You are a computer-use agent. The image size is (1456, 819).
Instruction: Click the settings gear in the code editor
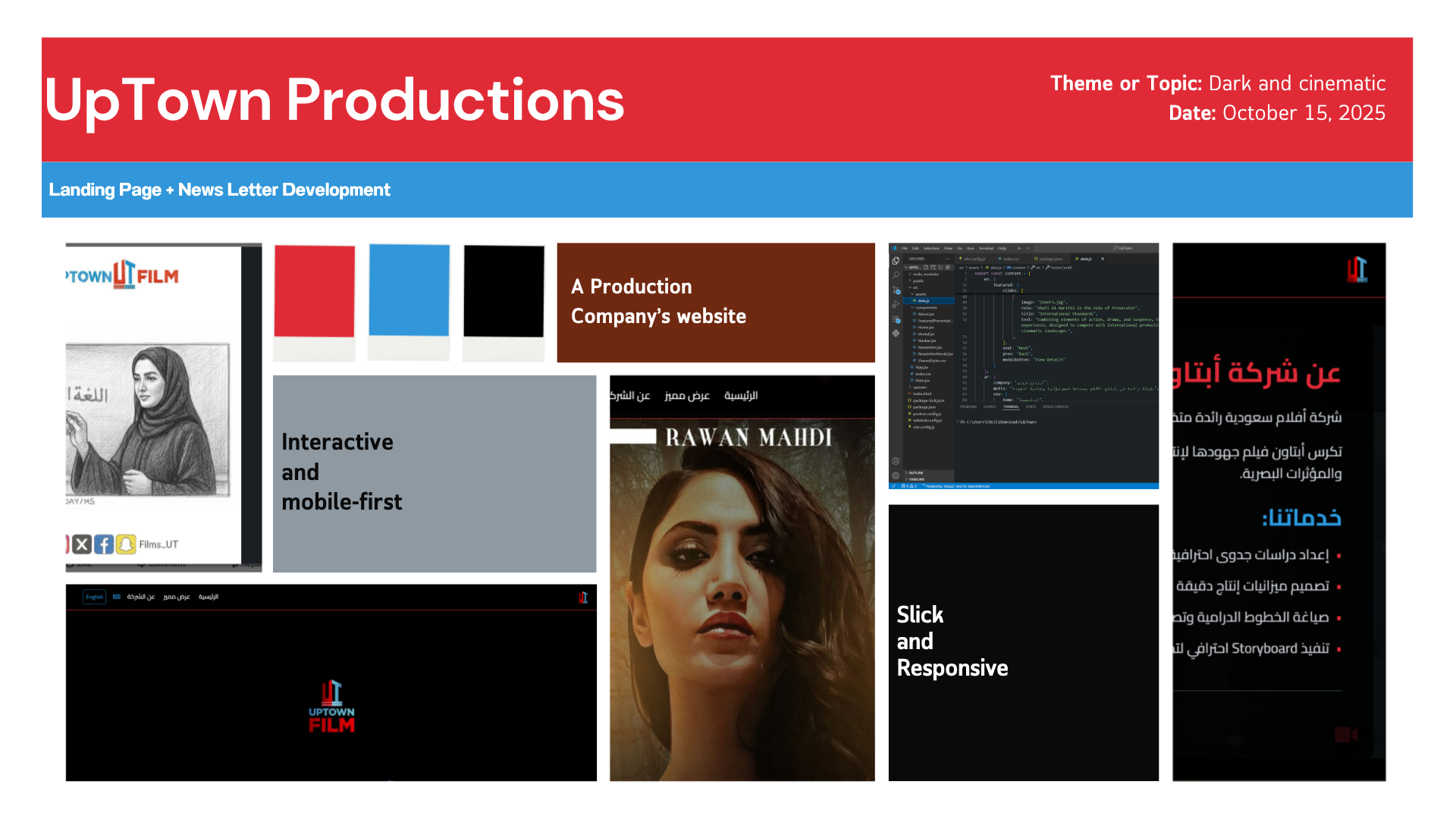click(x=896, y=475)
